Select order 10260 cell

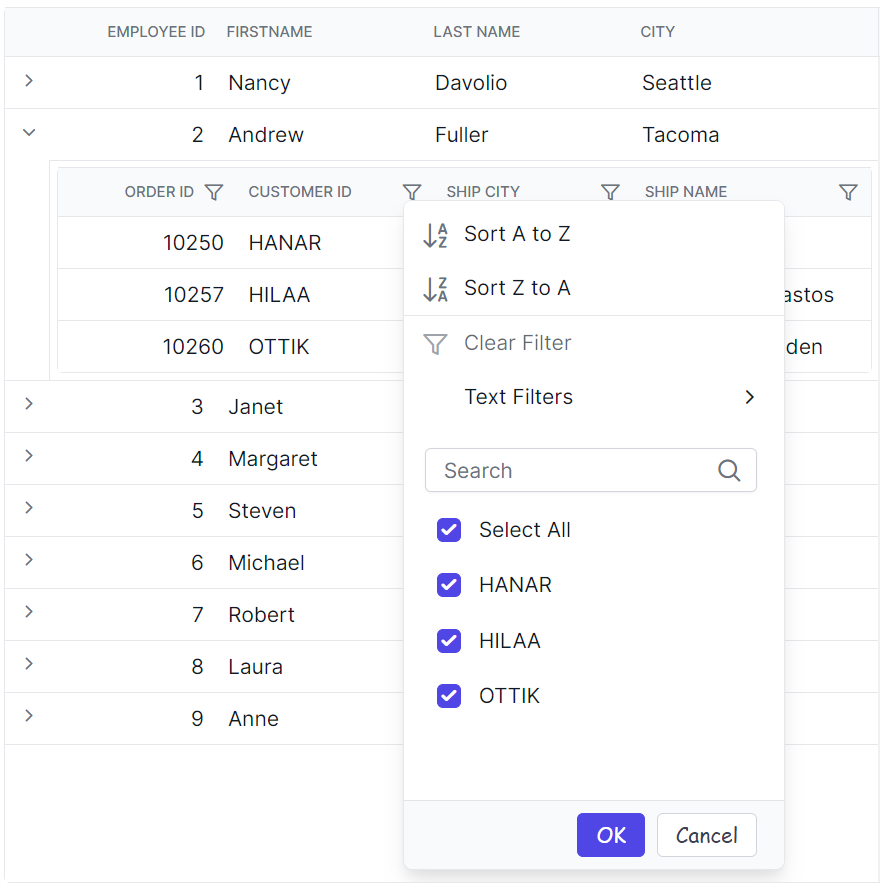[x=193, y=347]
